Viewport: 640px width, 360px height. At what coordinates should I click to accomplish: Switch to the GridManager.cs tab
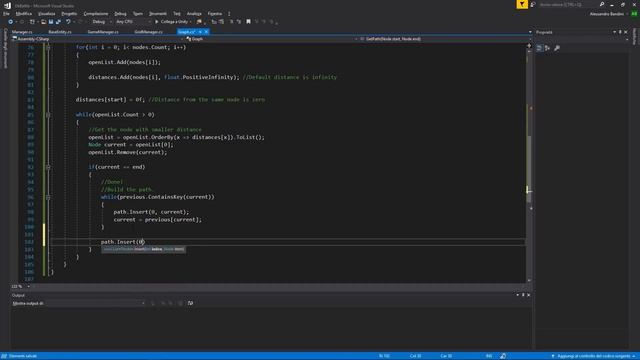click(149, 32)
